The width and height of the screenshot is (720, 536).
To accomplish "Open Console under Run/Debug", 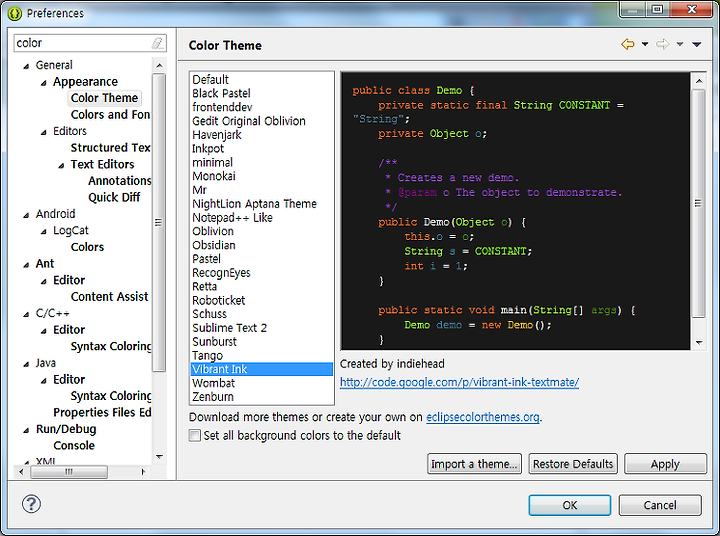I will 74,445.
